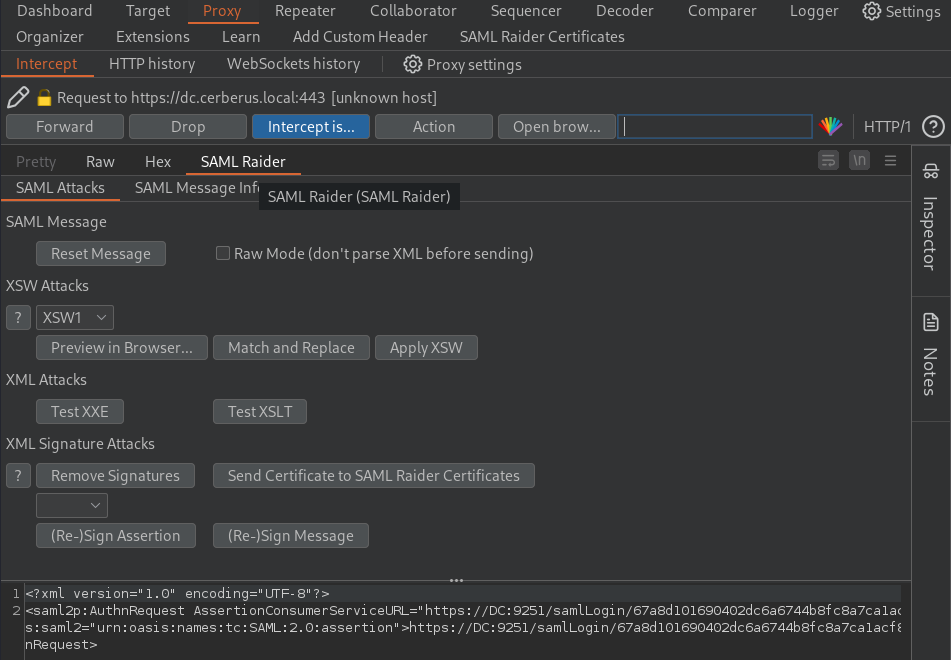
Task: View the HTTP history sub-tab
Action: tap(152, 64)
